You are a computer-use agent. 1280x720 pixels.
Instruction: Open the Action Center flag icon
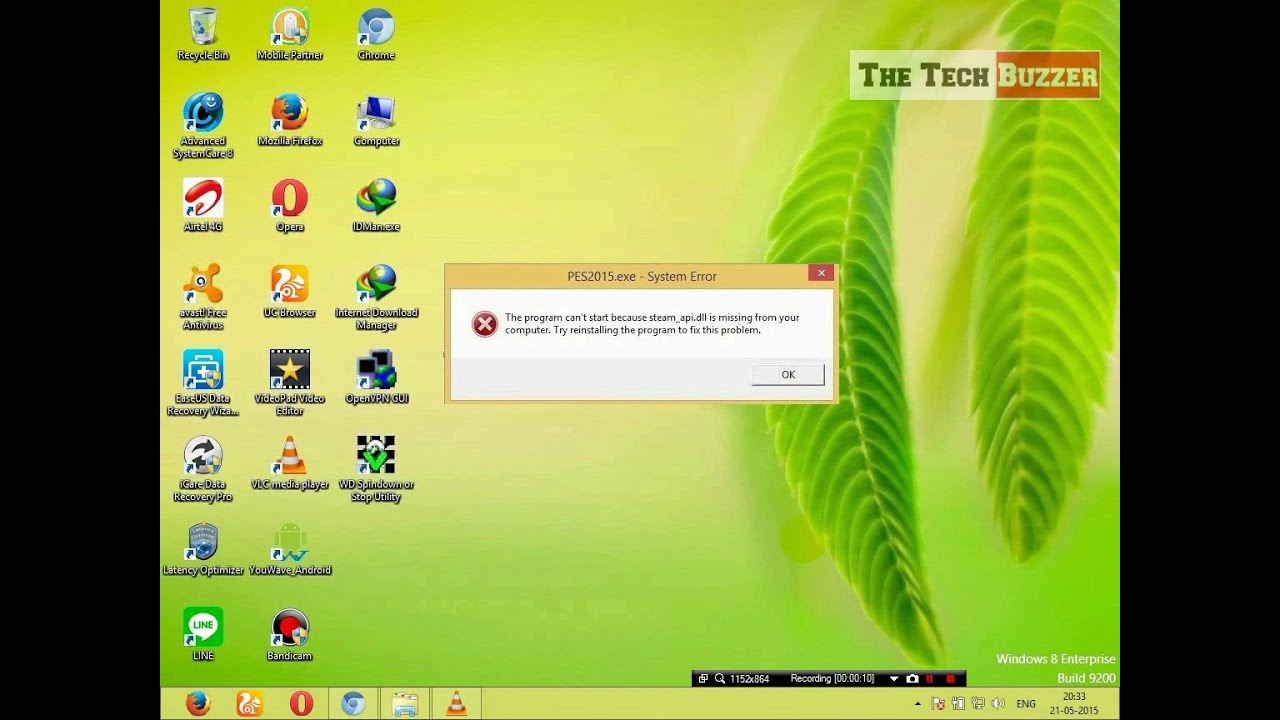(938, 704)
